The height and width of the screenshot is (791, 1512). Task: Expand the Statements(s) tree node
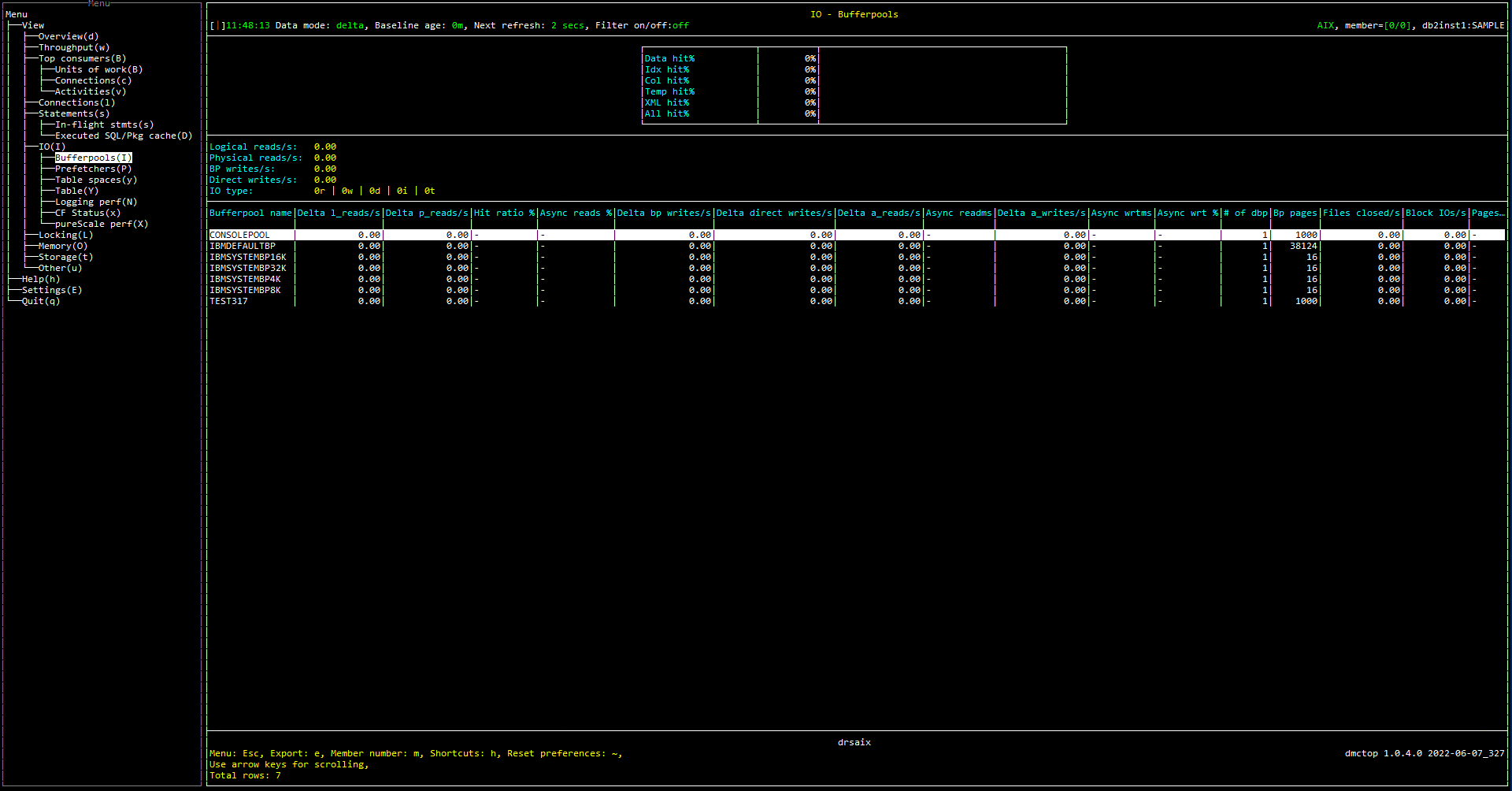tap(74, 113)
